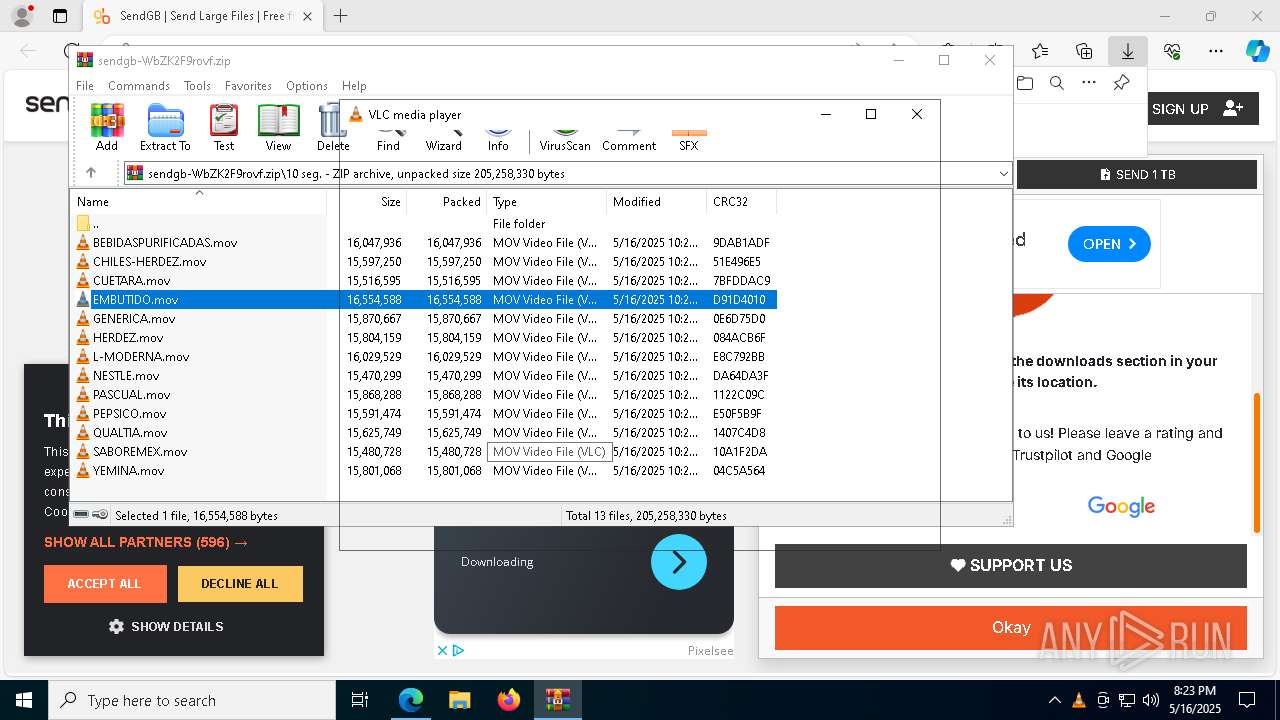The width and height of the screenshot is (1280, 720).
Task: Click the Test archive toolbar icon
Action: tap(224, 127)
